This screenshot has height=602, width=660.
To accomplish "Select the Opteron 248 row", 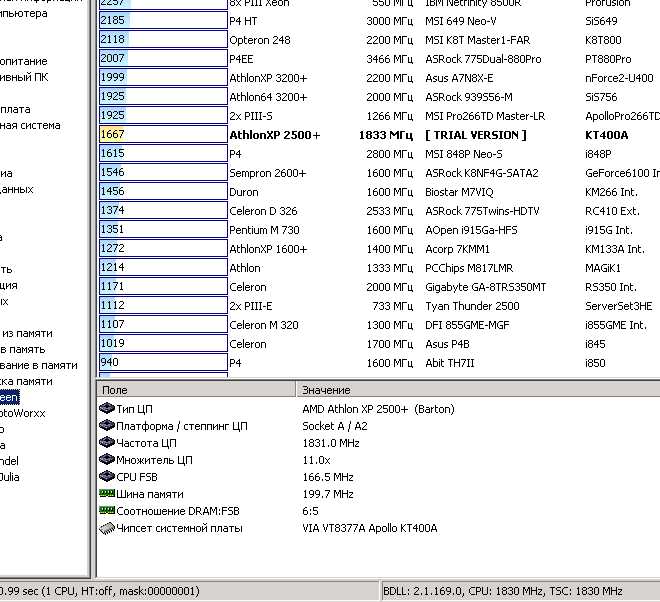I will [x=380, y=40].
